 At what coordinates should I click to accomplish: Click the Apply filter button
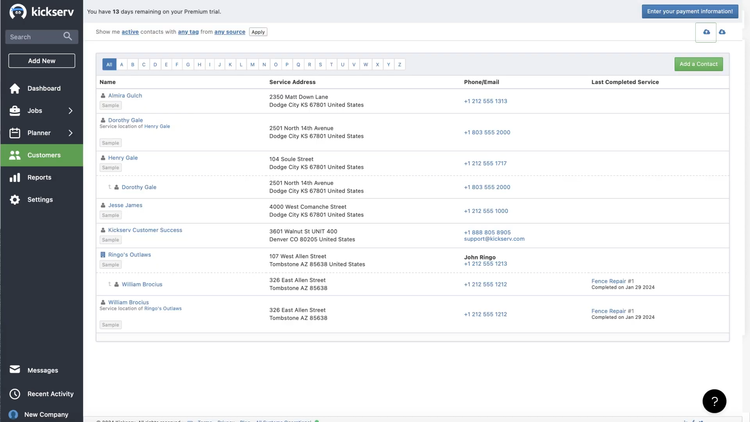tap(258, 32)
